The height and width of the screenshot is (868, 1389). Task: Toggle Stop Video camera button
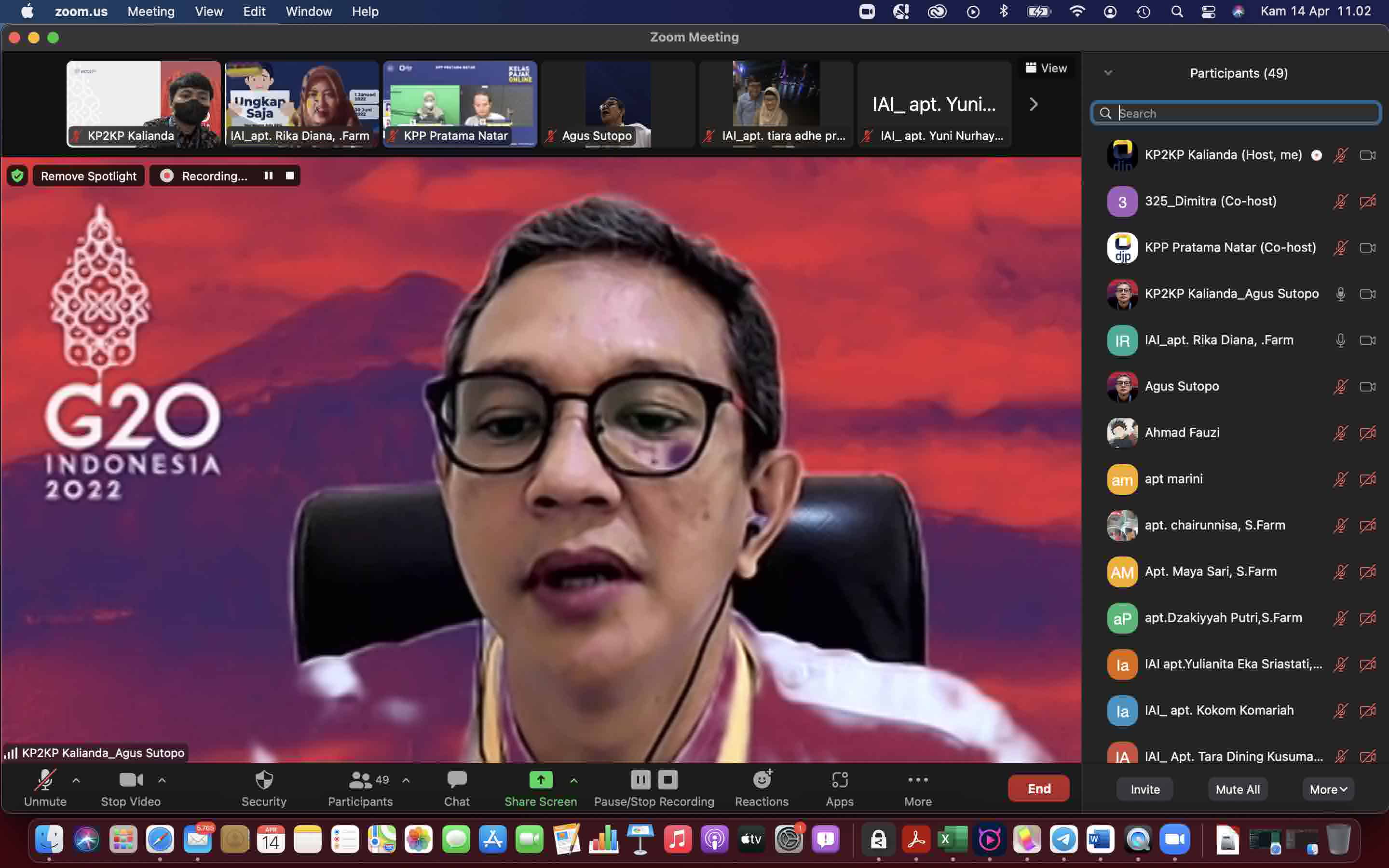coord(130,780)
